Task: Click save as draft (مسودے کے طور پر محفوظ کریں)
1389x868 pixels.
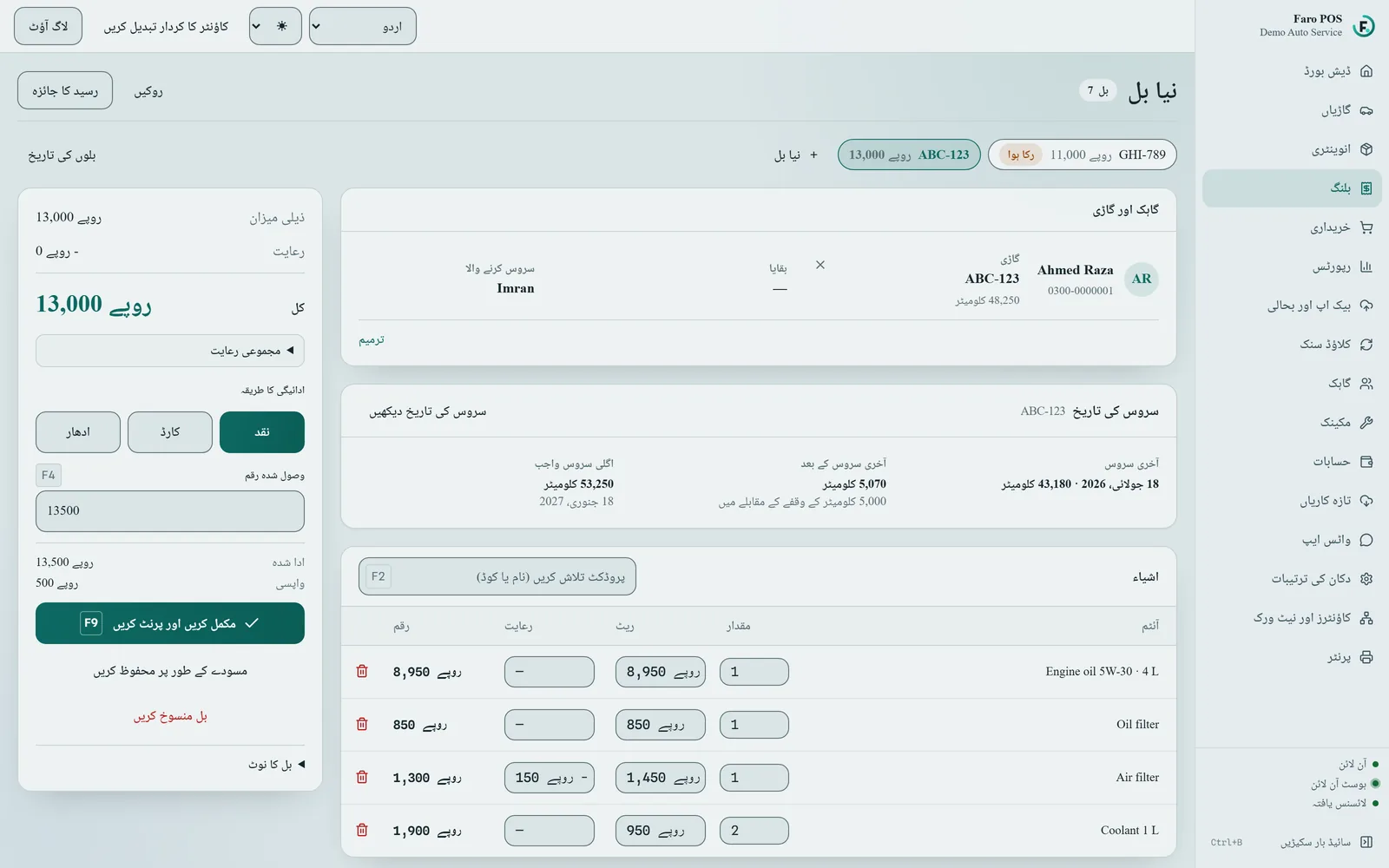Action: click(170, 671)
